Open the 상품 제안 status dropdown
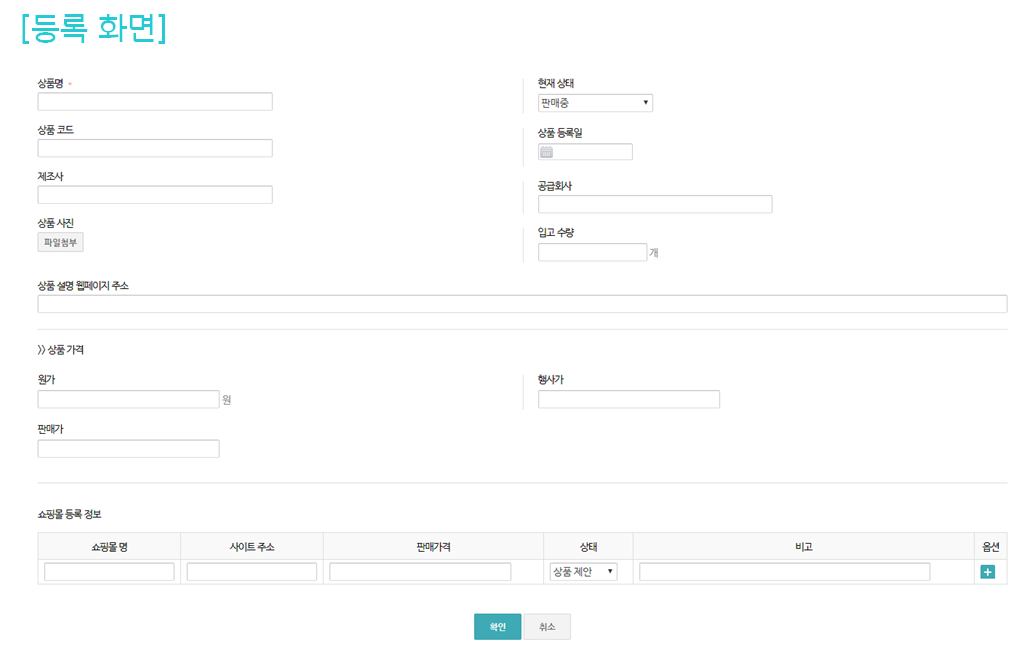 (583, 572)
